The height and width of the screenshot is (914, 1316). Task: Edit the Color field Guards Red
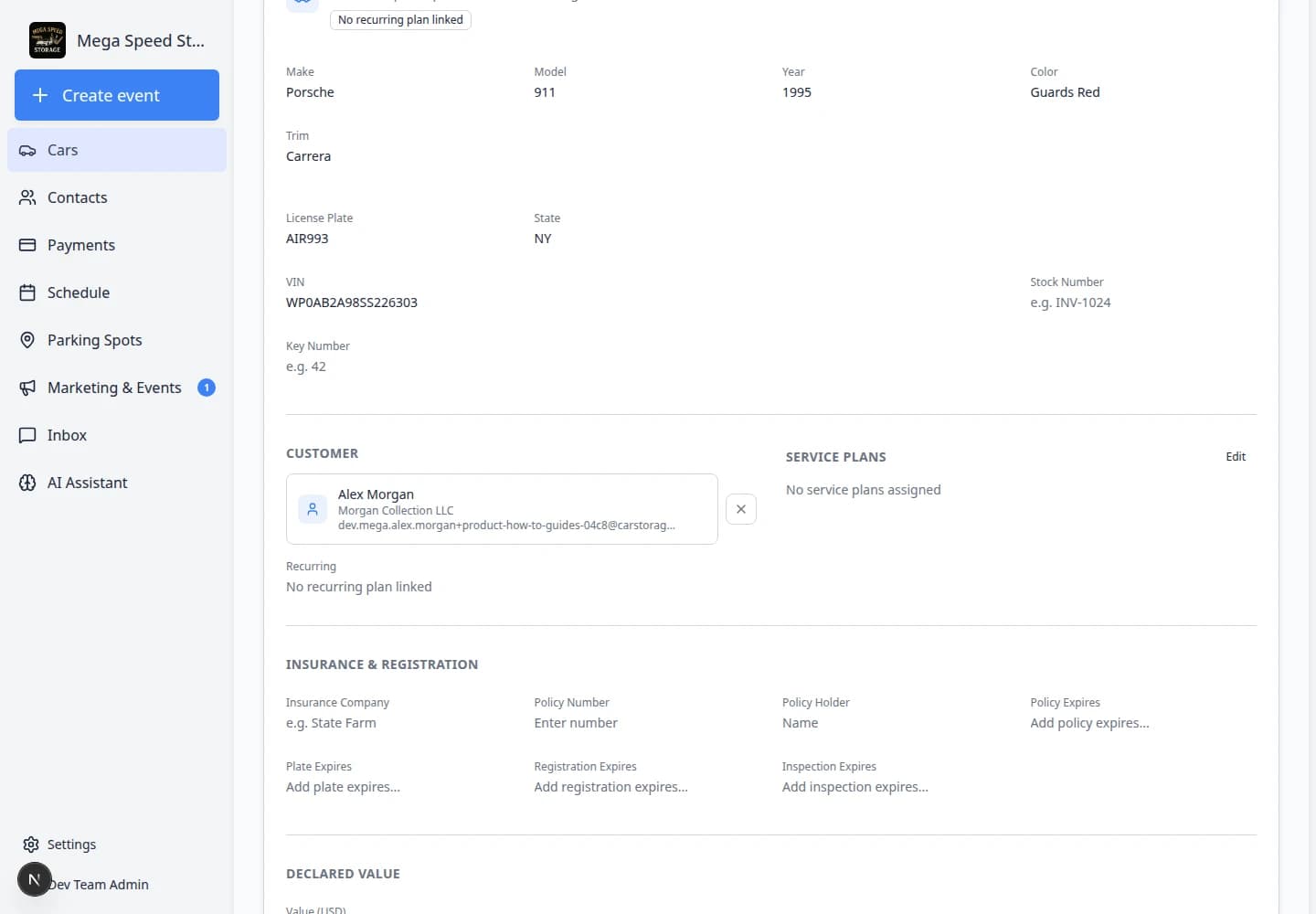click(x=1065, y=92)
